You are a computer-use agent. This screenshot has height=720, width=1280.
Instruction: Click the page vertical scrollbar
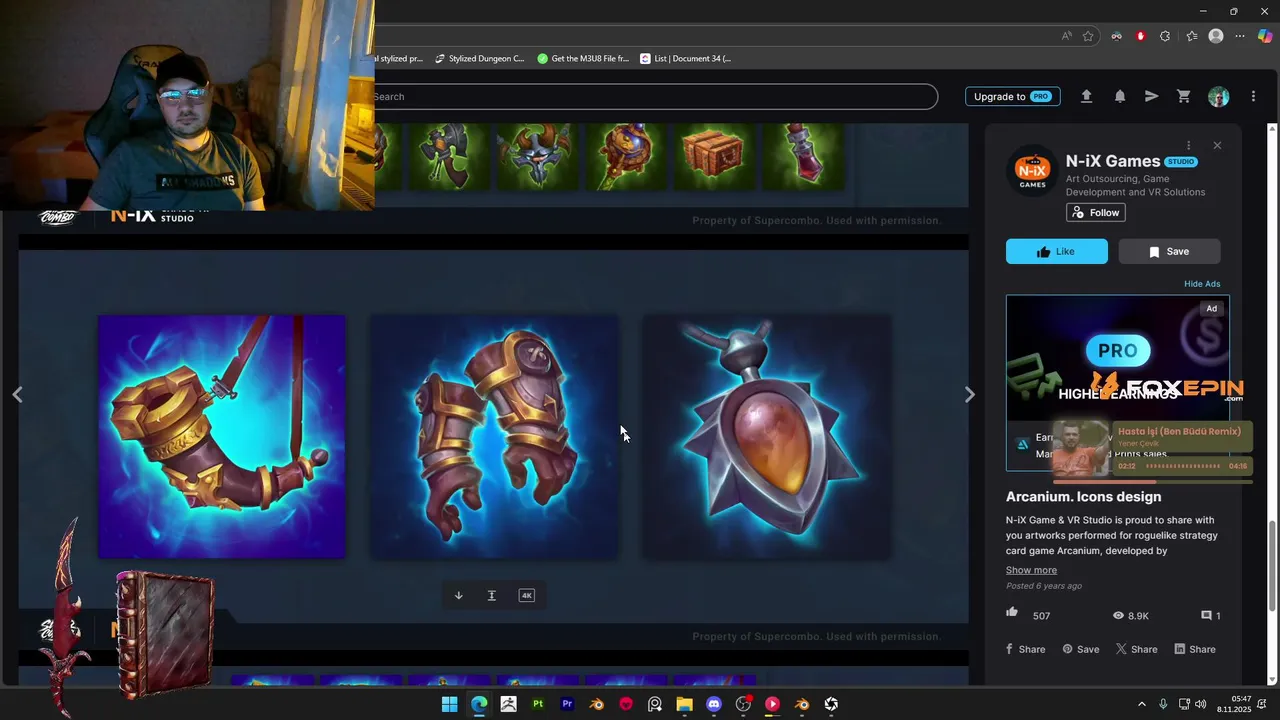click(1273, 566)
